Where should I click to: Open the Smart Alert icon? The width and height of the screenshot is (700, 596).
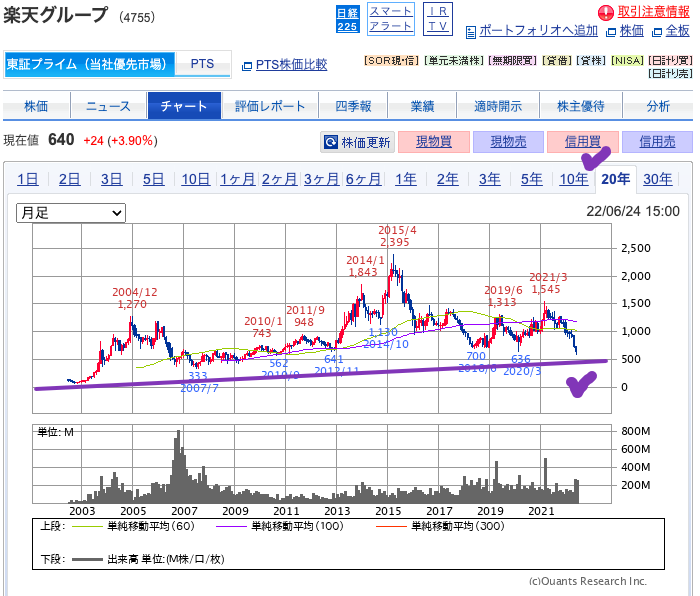[391, 19]
